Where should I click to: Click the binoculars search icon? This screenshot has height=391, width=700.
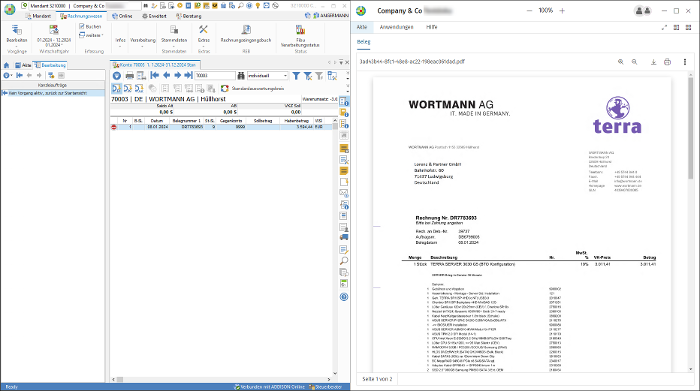(x=241, y=76)
